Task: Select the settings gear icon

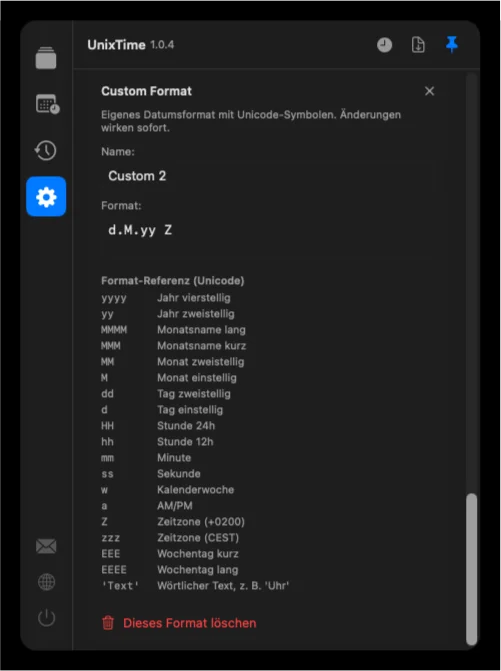Action: pos(46,196)
